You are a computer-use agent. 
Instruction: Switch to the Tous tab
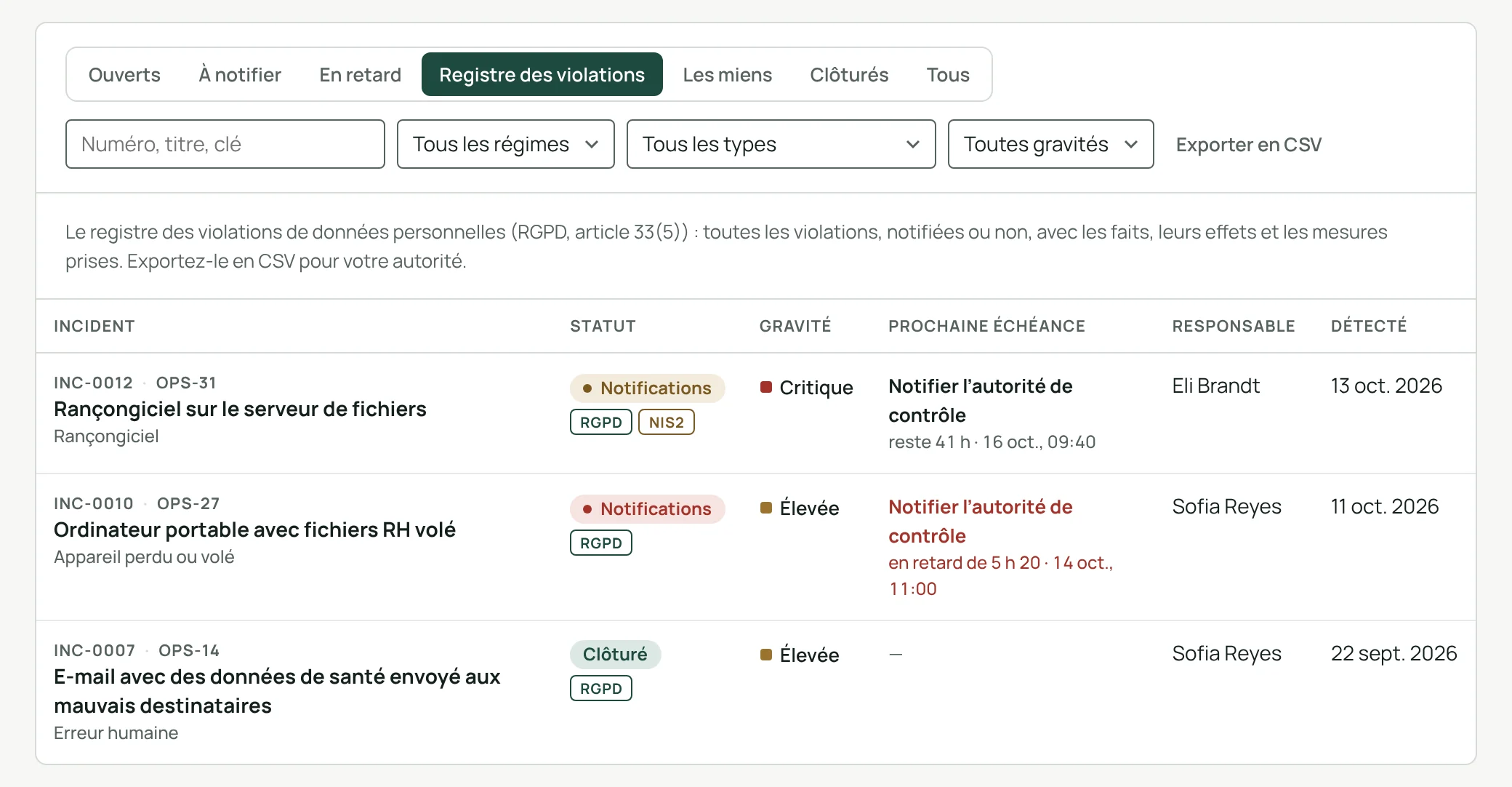tap(947, 74)
